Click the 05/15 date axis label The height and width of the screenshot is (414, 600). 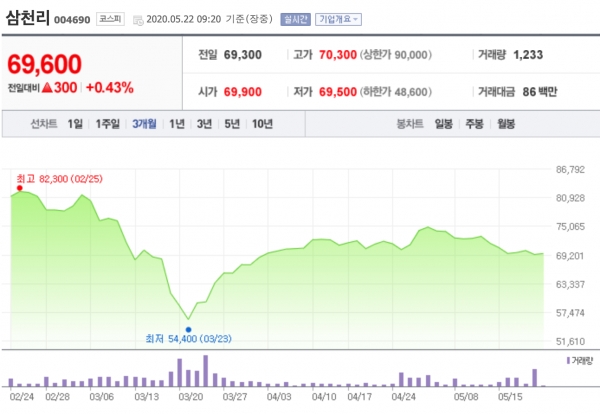[510, 397]
